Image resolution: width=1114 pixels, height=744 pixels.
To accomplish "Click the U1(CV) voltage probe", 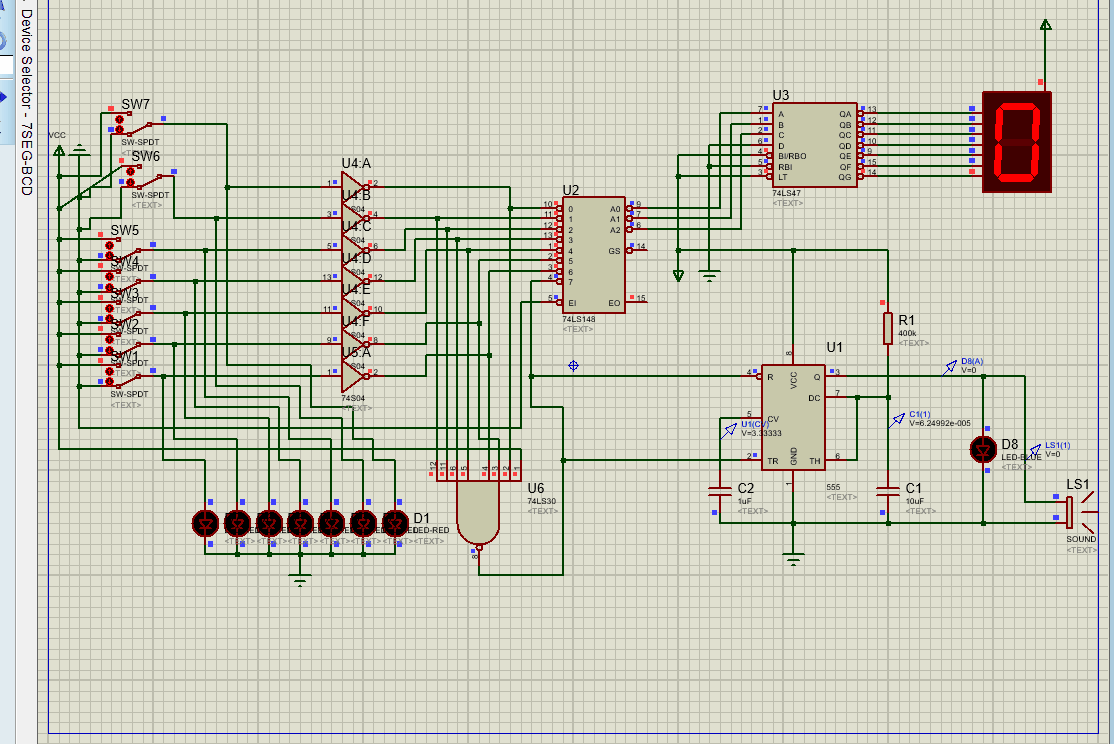I will pyautogui.click(x=729, y=431).
